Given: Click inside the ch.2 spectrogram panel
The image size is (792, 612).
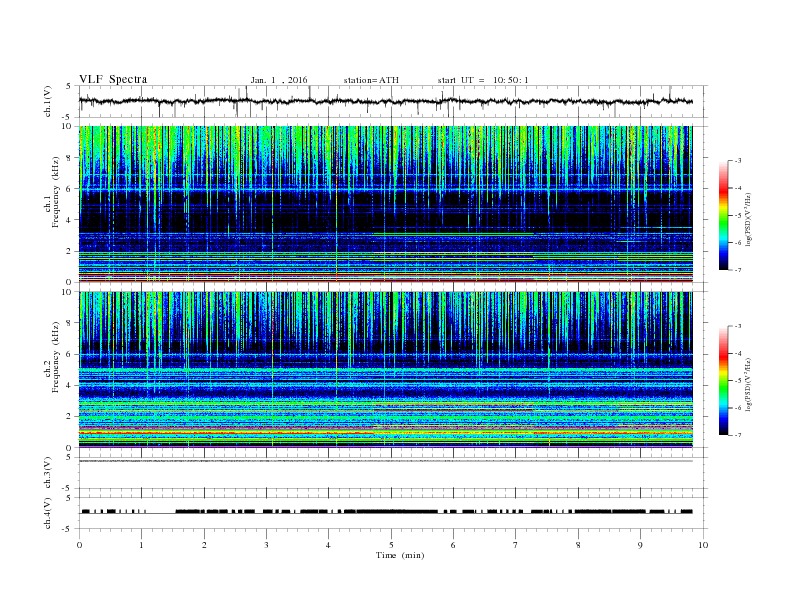Looking at the screenshot, I should tap(386, 369).
